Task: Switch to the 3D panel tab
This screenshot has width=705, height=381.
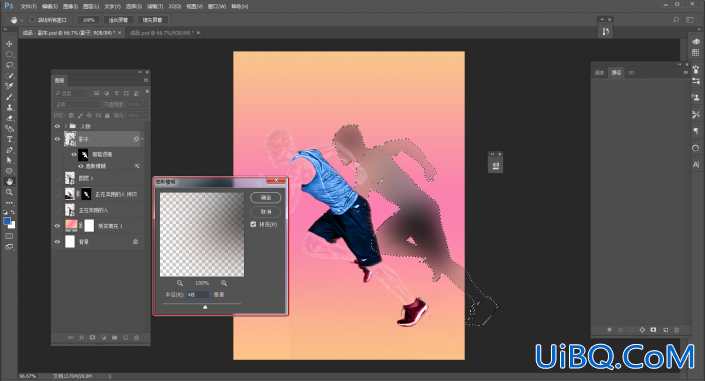Action: tap(631, 72)
